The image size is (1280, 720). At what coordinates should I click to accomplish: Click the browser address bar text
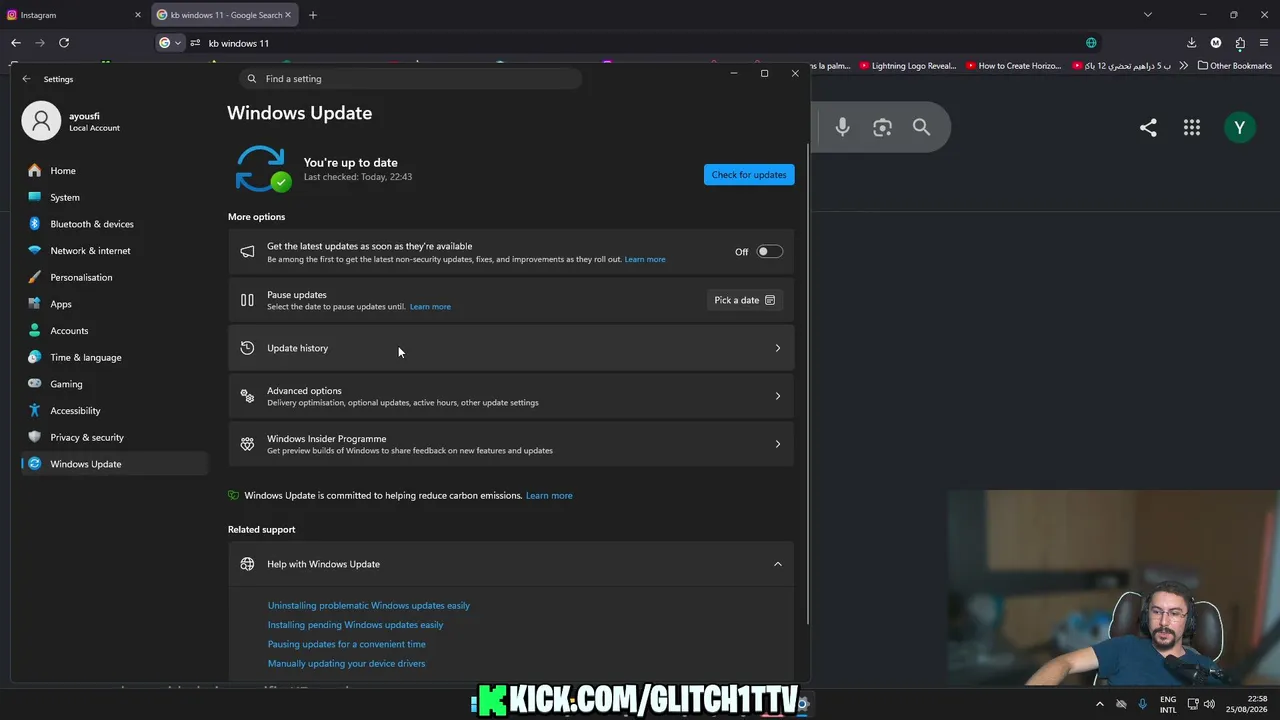[239, 43]
